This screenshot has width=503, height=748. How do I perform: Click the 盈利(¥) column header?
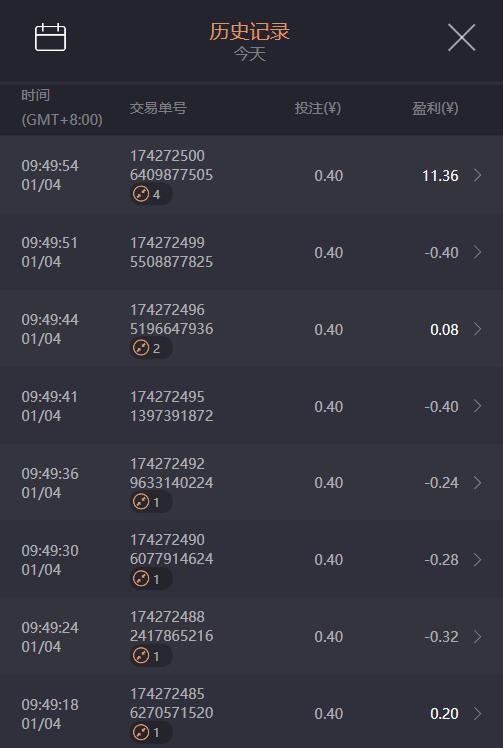pos(435,108)
